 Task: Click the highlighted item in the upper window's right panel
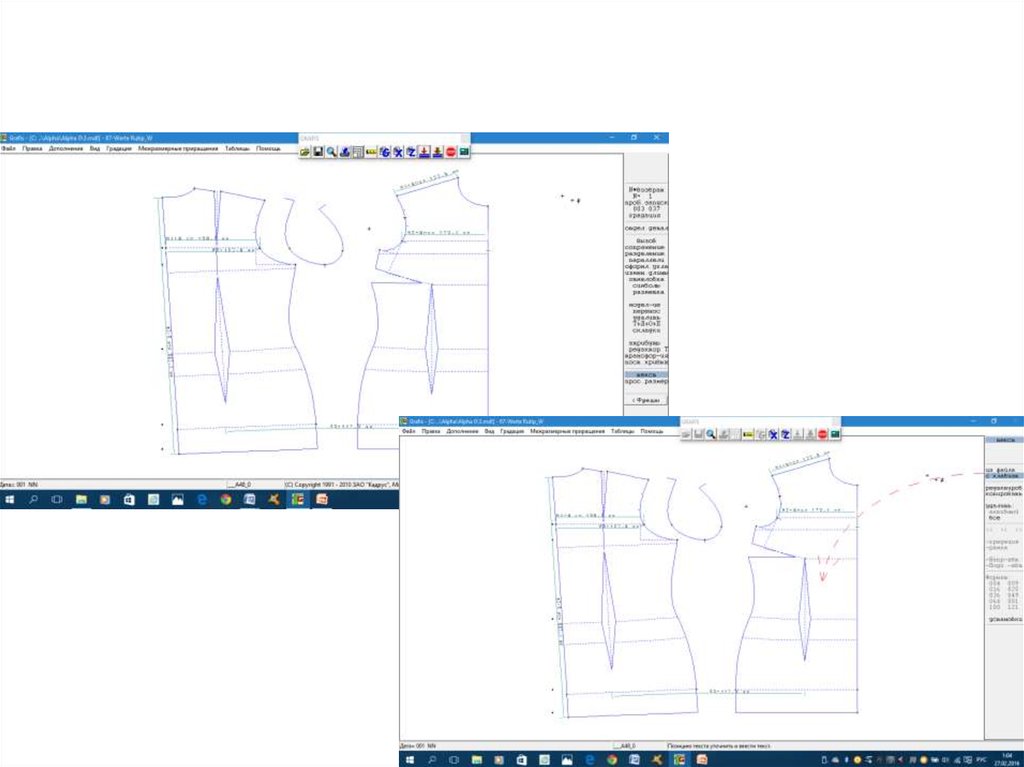[x=646, y=374]
